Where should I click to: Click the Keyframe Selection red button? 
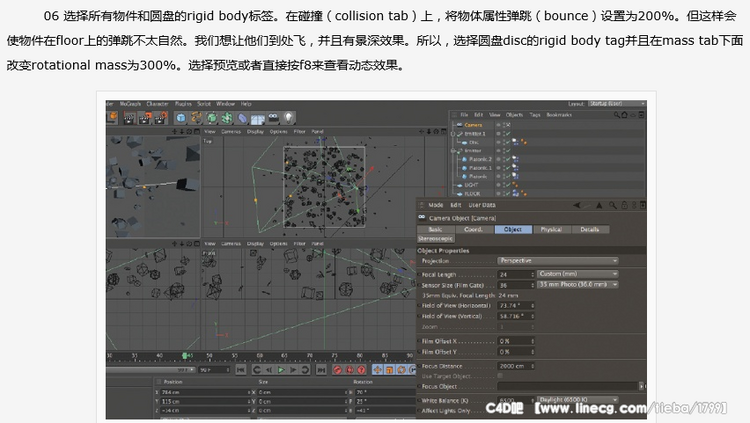(x=362, y=370)
